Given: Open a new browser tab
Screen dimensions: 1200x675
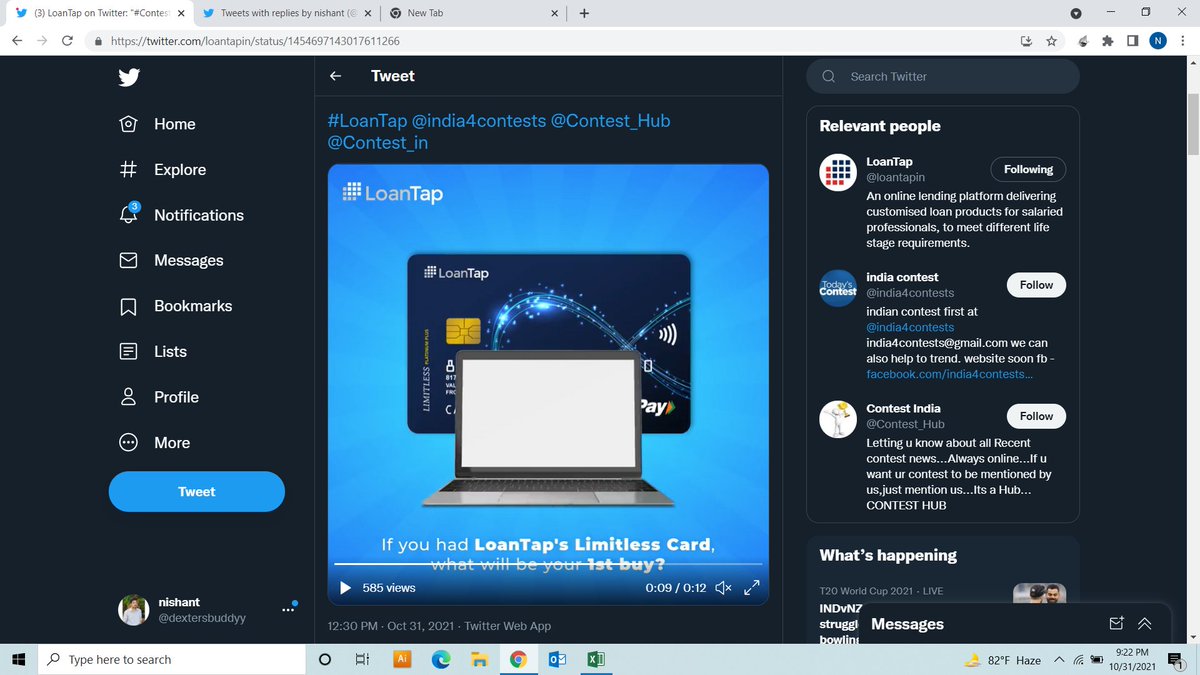Looking at the screenshot, I should (584, 13).
